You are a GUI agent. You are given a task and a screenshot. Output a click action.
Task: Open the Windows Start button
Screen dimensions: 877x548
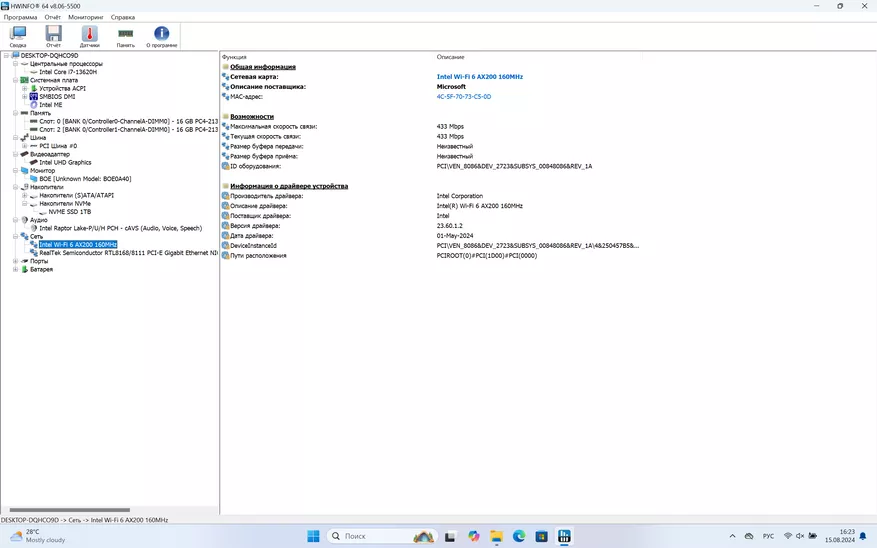(313, 536)
